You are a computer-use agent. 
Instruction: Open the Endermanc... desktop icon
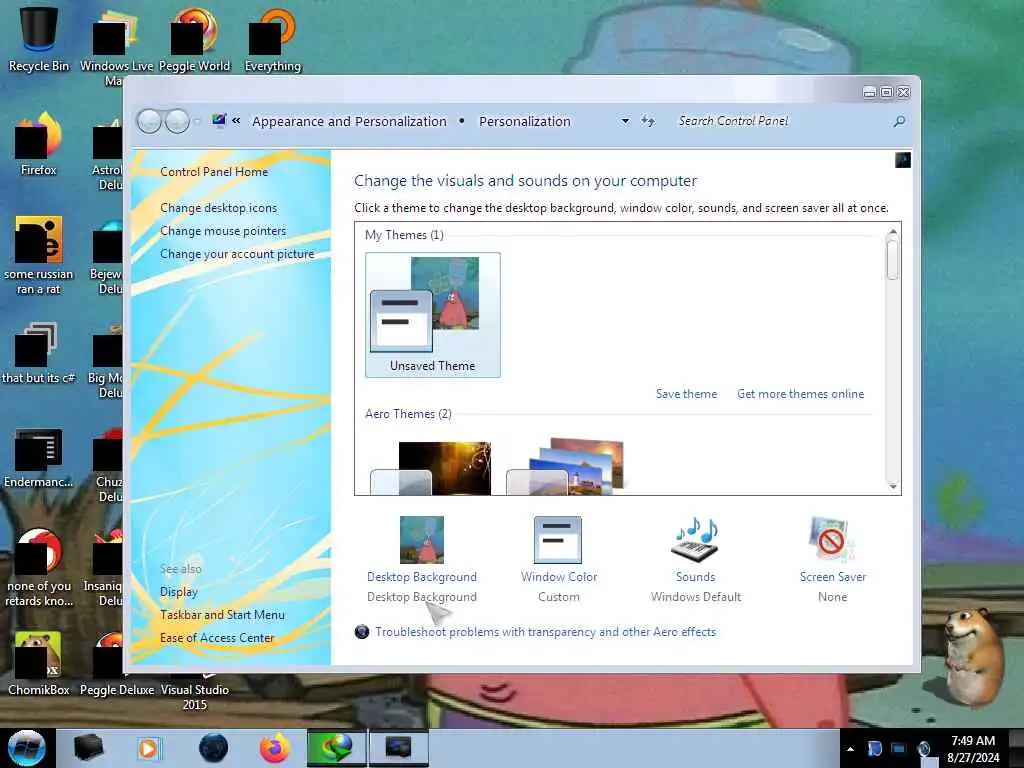point(39,457)
